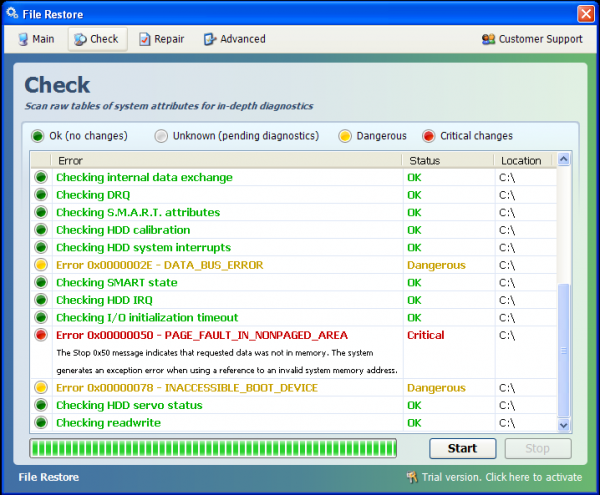600x495 pixels.
Task: Click green icon beside Checking I/O initialization timeout
Action: pyautogui.click(x=41, y=318)
